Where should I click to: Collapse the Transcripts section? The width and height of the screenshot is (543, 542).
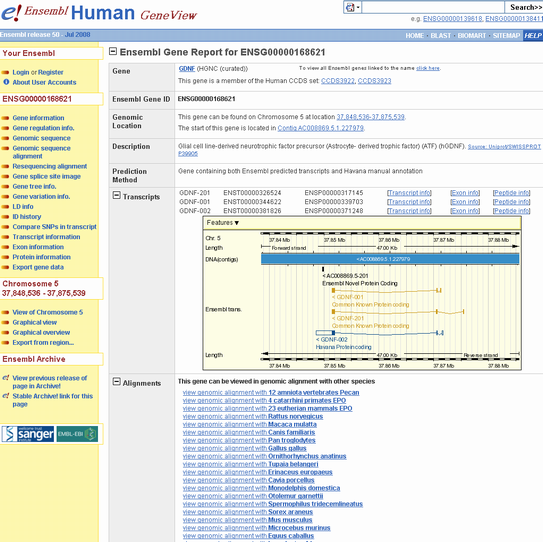tap(117, 195)
